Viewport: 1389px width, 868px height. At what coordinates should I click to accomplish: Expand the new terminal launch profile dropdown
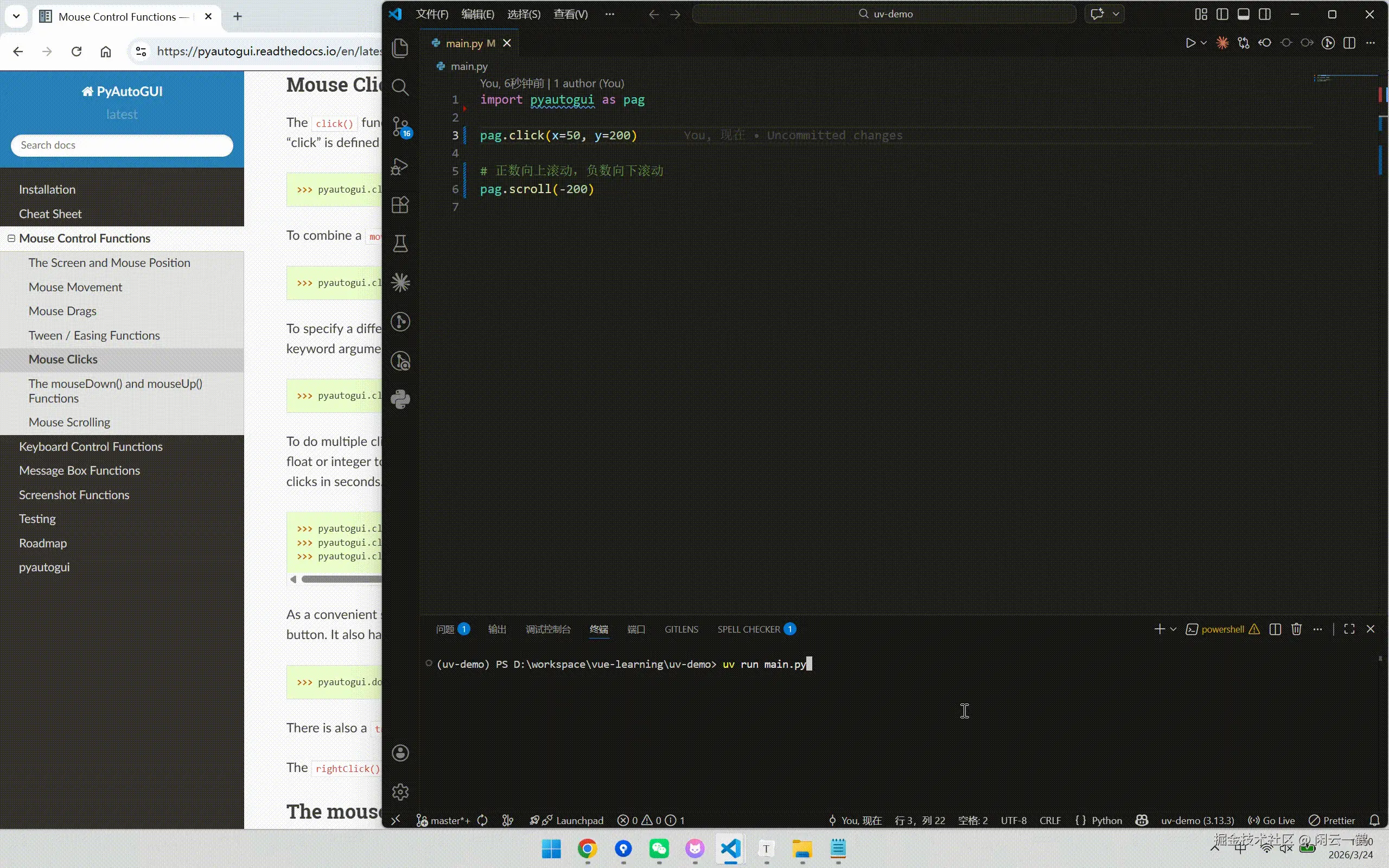pos(1173,629)
